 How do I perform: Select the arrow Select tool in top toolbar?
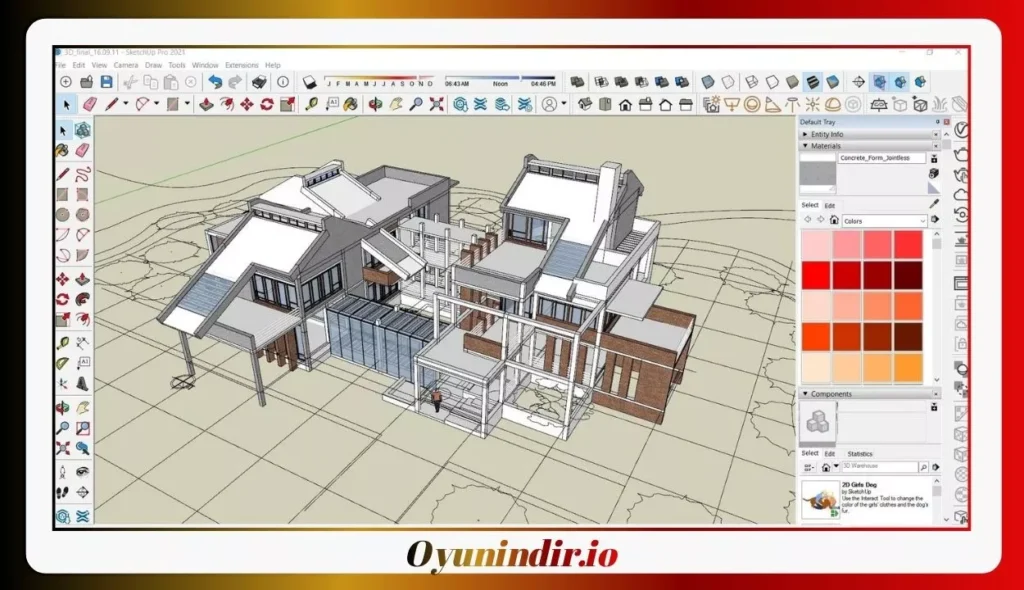66,105
